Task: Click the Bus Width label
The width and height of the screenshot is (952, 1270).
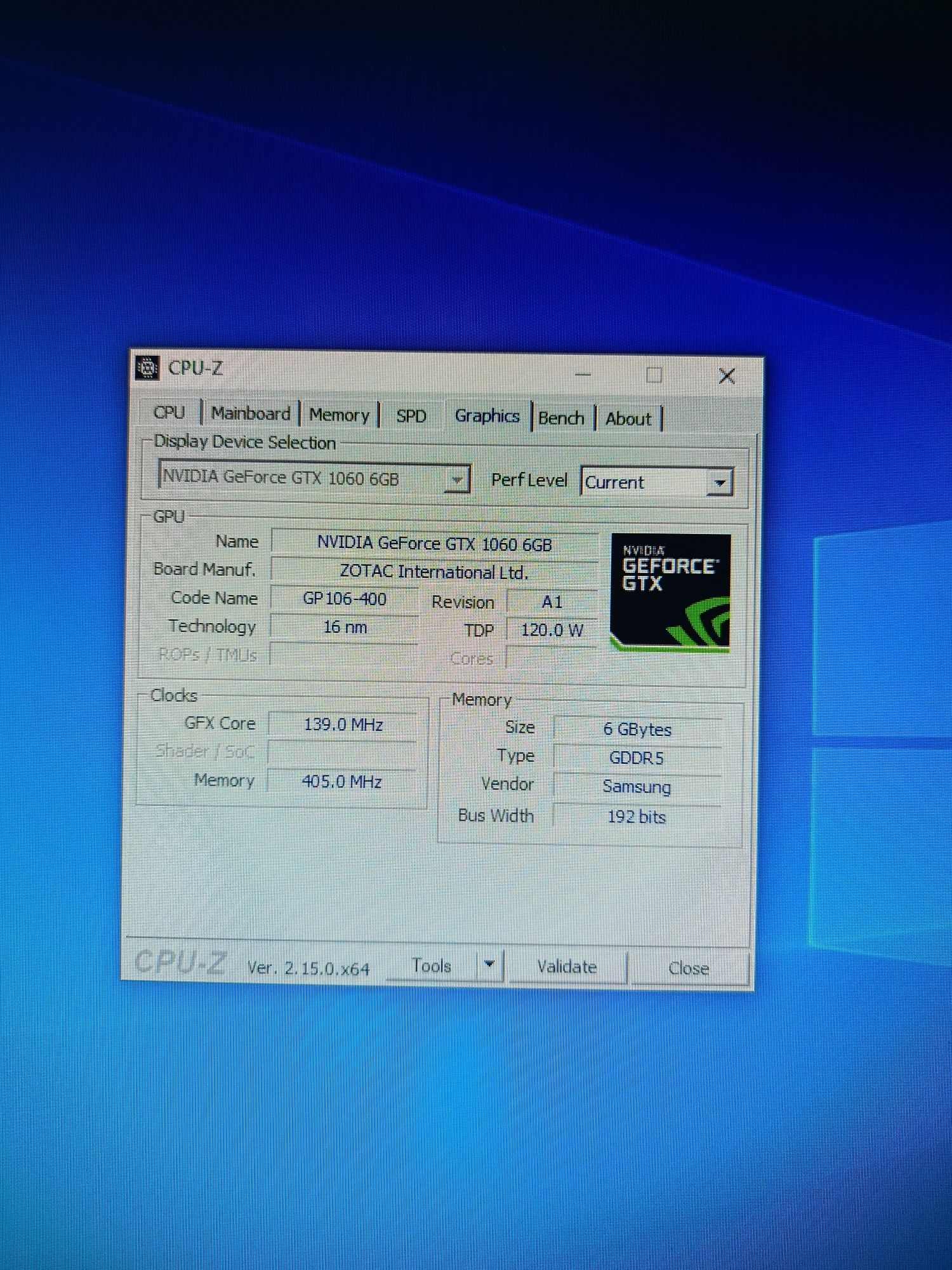Action: point(496,815)
